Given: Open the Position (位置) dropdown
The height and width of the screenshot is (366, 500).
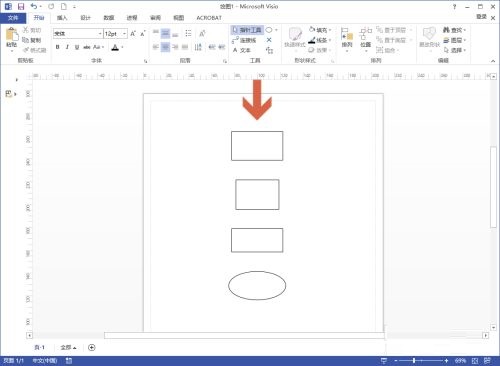Looking at the screenshot, I should click(x=366, y=40).
